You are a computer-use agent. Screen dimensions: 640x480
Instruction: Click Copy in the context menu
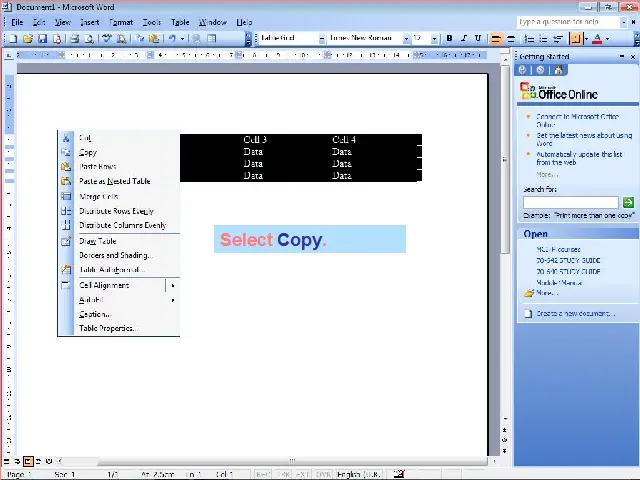tap(88, 153)
